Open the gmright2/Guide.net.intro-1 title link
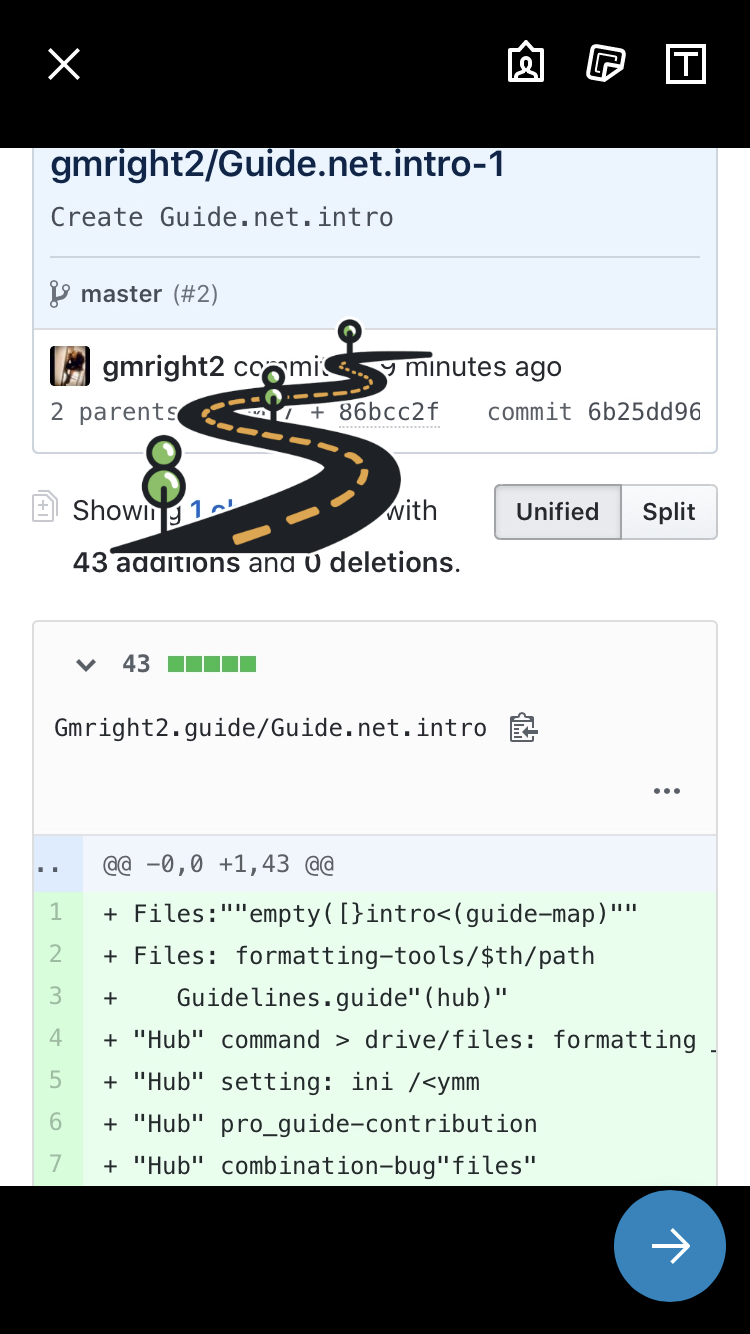 277,163
